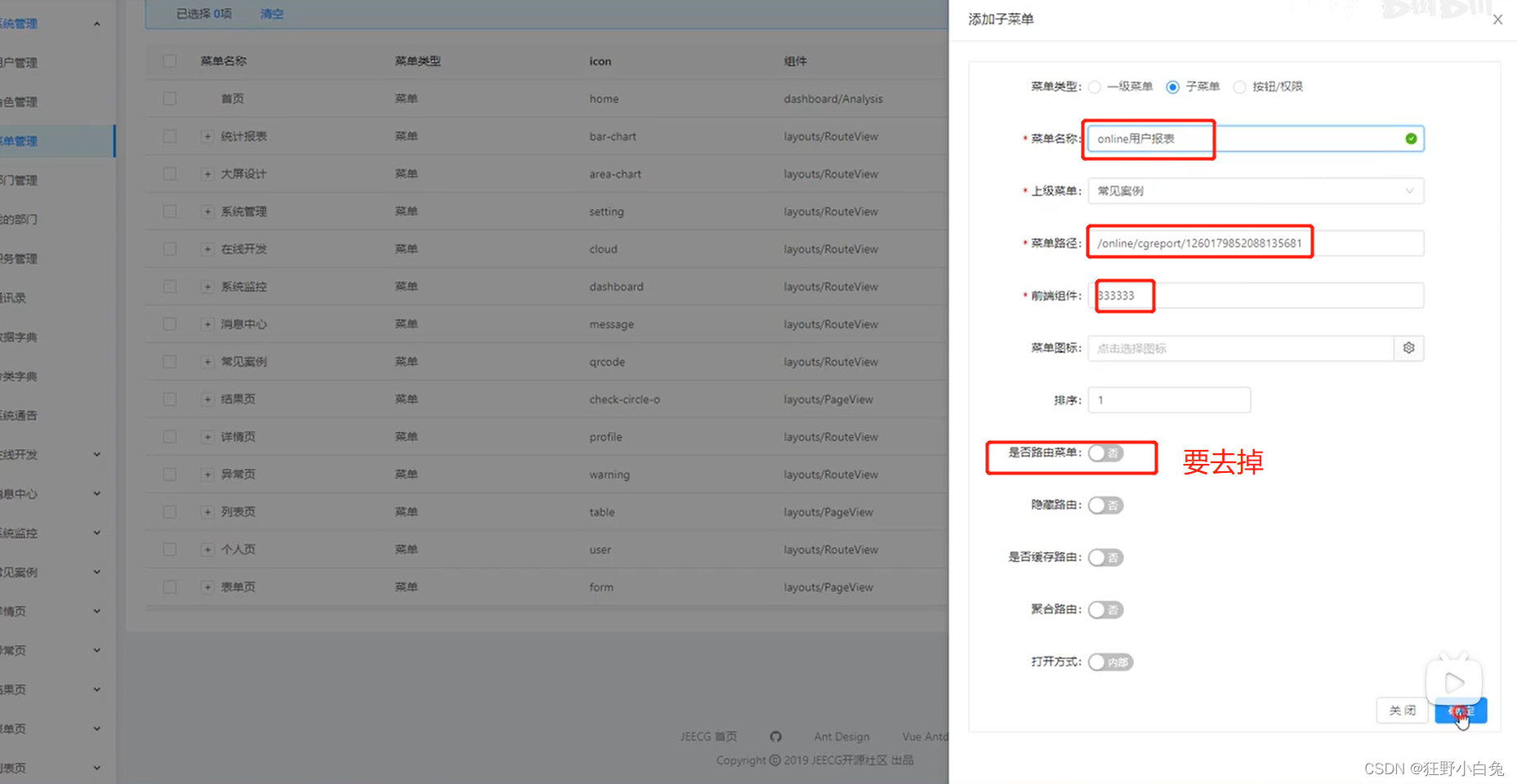Check the checkbox for the 常见案例 row
The width and height of the screenshot is (1517, 784).
tap(169, 362)
